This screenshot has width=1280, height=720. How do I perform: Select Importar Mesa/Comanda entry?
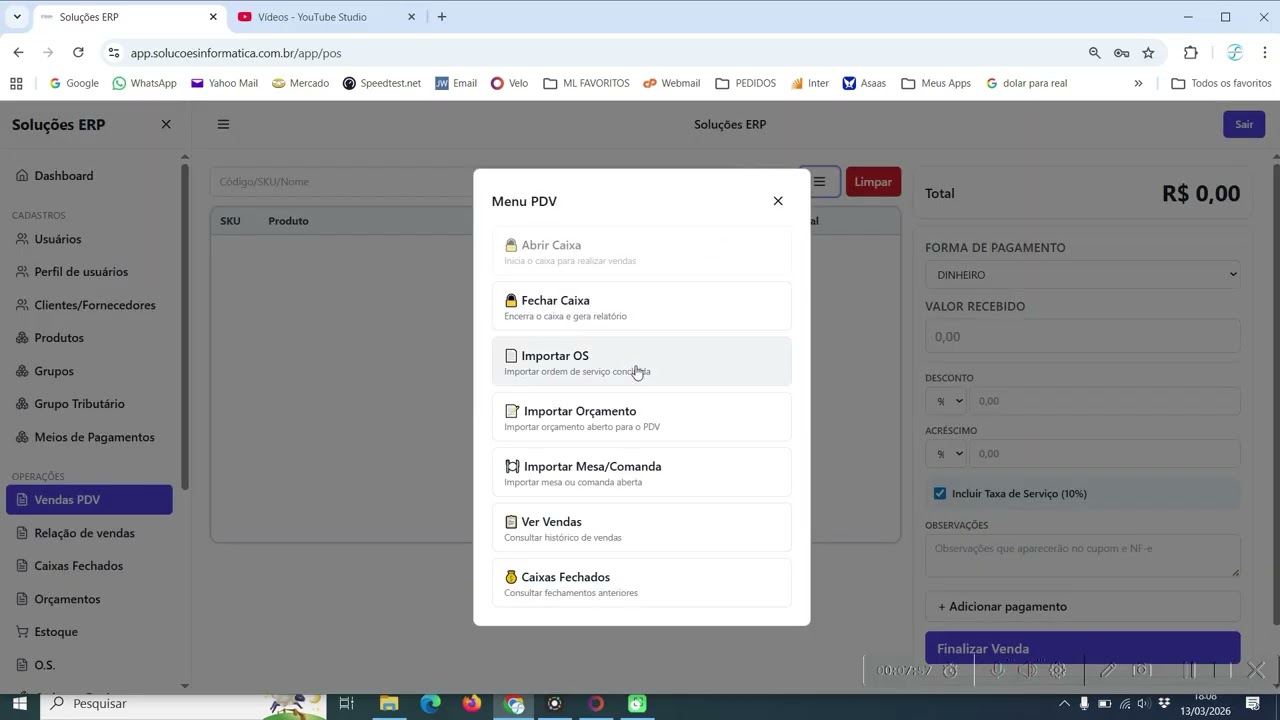click(641, 473)
